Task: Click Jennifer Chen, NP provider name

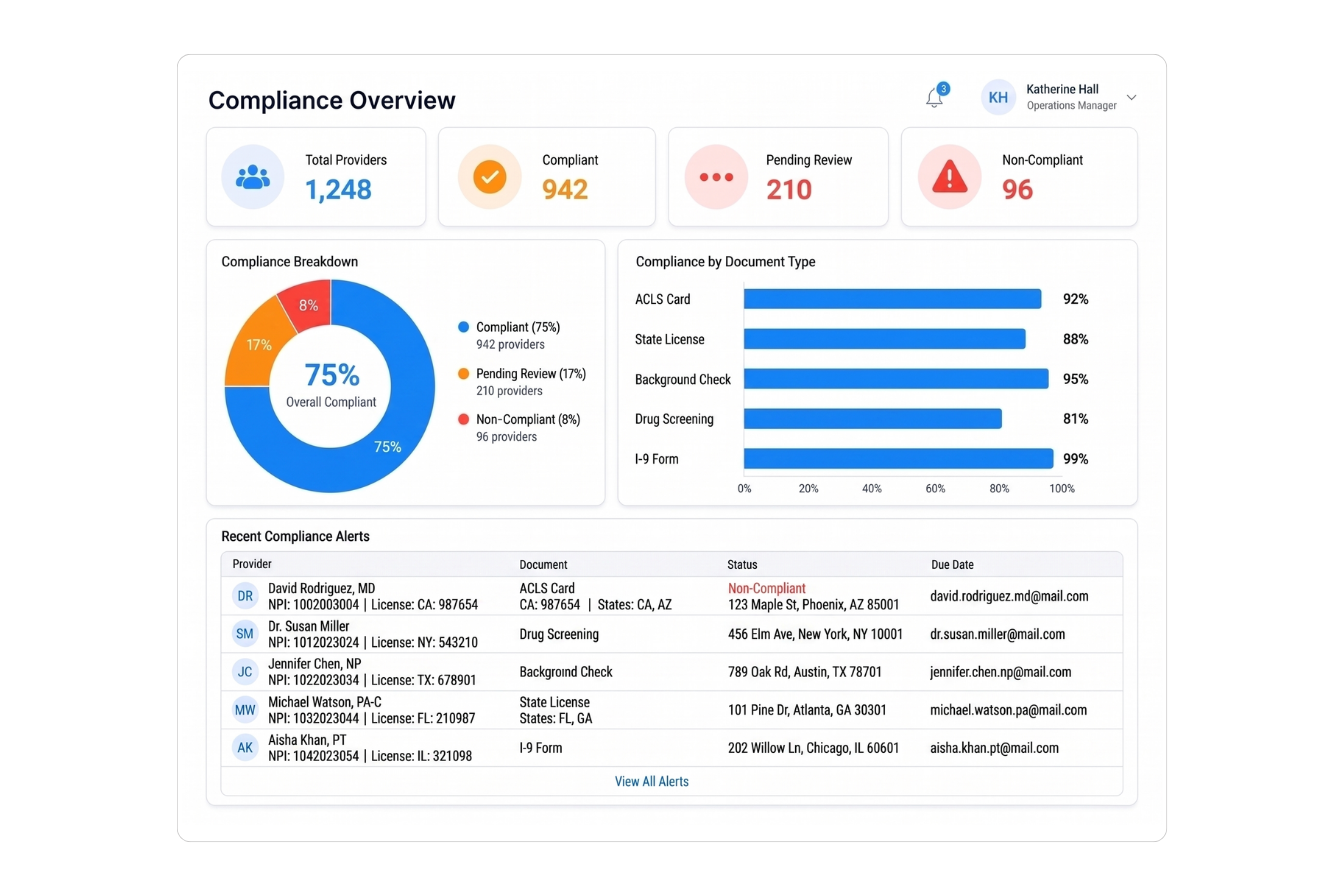Action: (x=316, y=664)
